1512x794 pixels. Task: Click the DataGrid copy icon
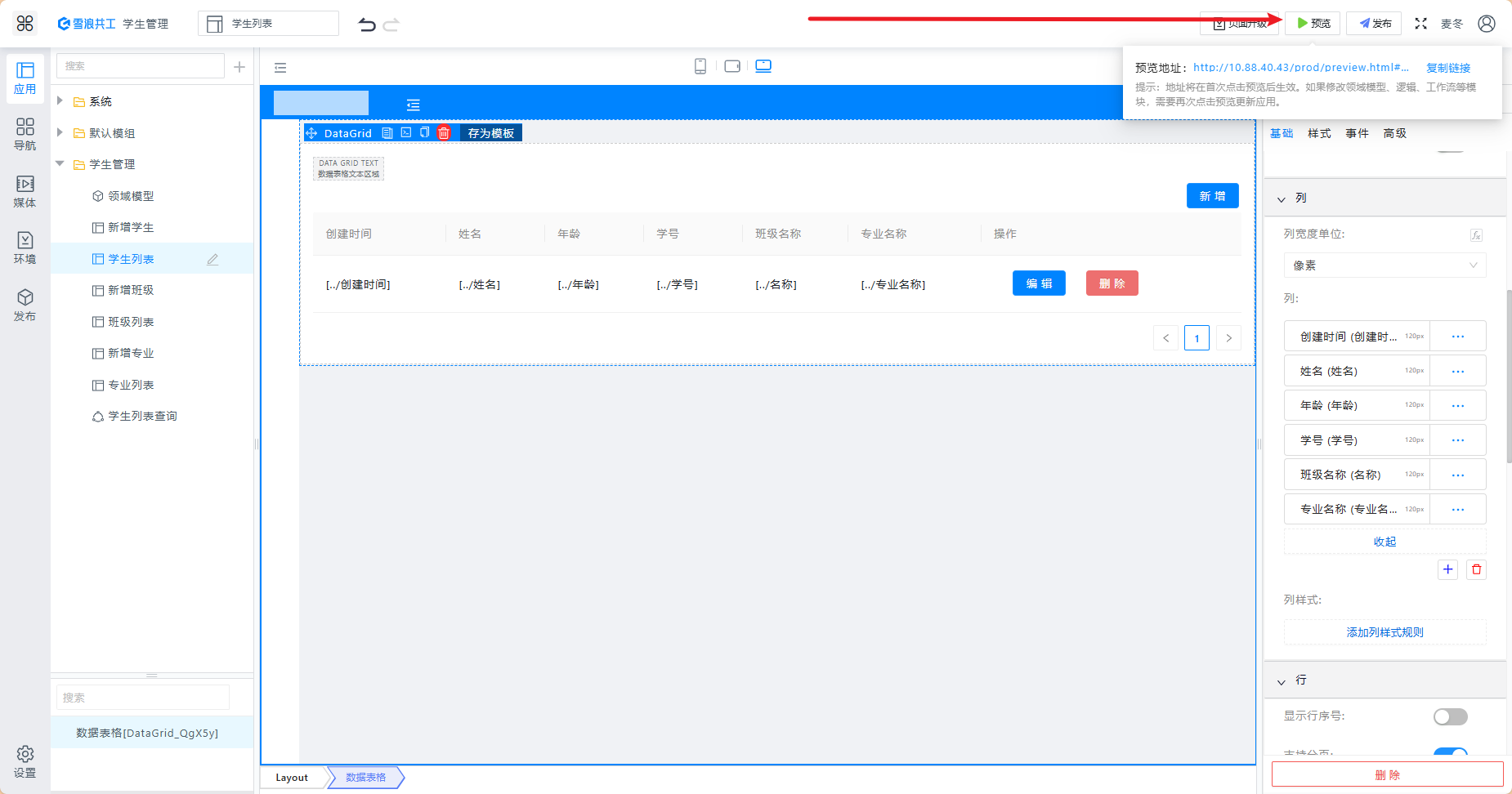[424, 132]
